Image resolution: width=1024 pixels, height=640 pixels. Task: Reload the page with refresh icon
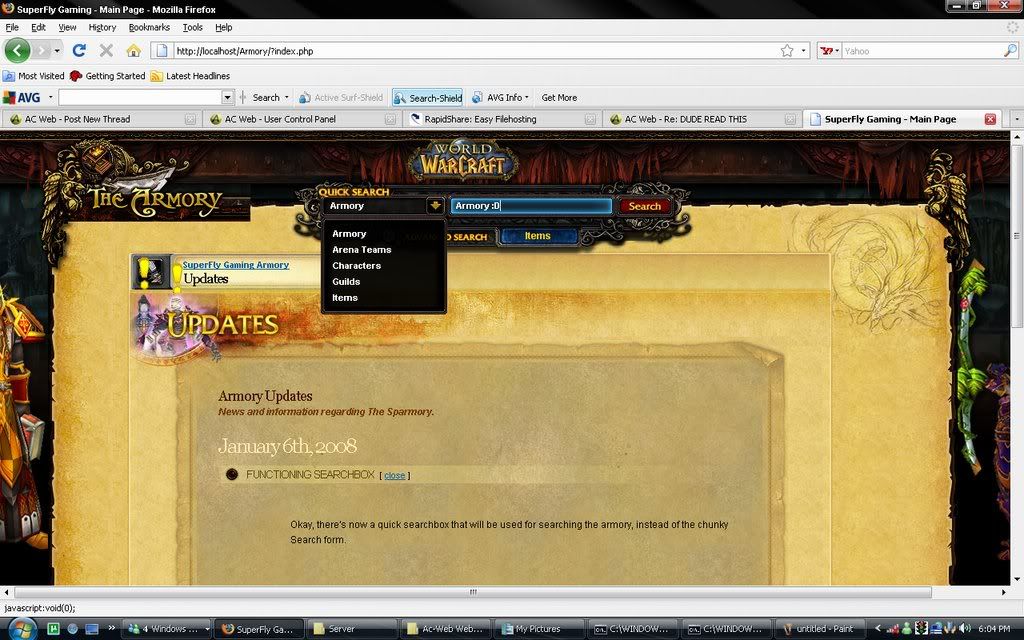point(79,50)
